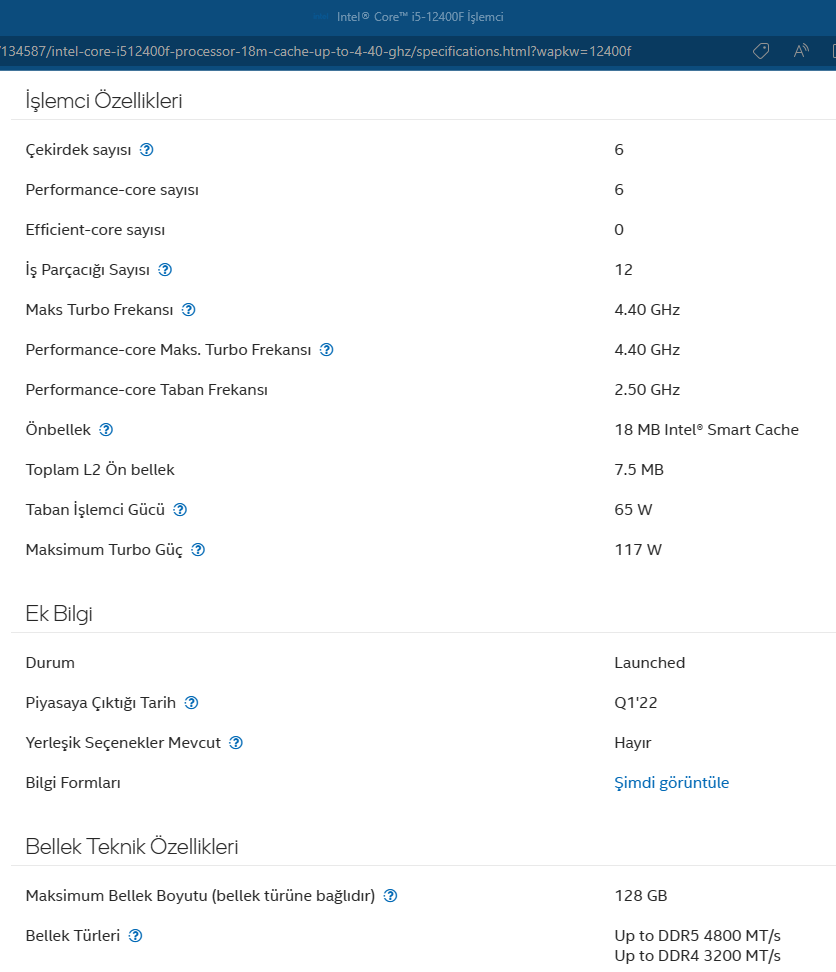Screen dimensions: 836x972
Task: Click the shopping price tag icon in address bar
Action: click(761, 51)
